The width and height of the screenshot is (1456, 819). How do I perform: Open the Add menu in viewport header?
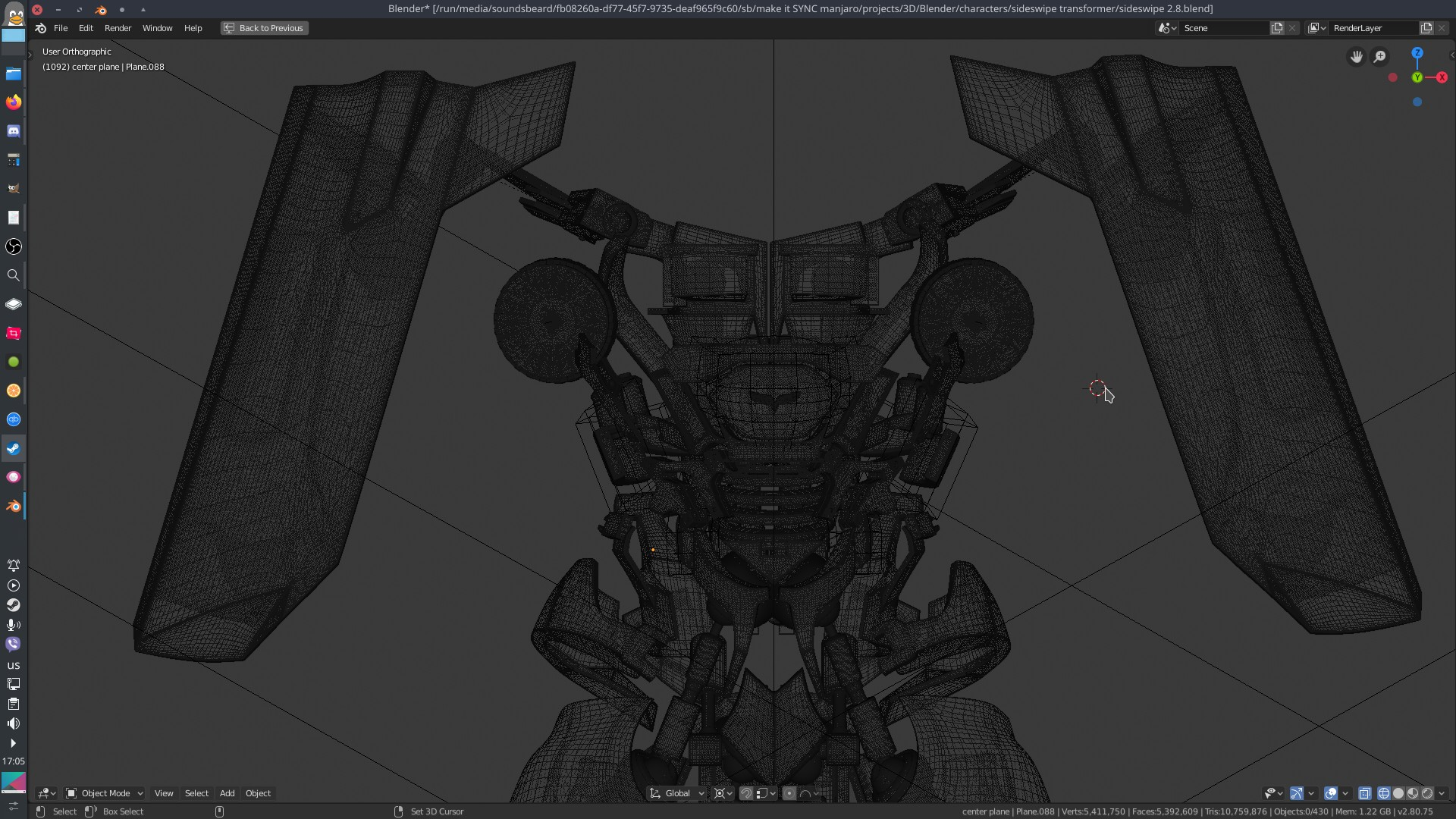[227, 793]
